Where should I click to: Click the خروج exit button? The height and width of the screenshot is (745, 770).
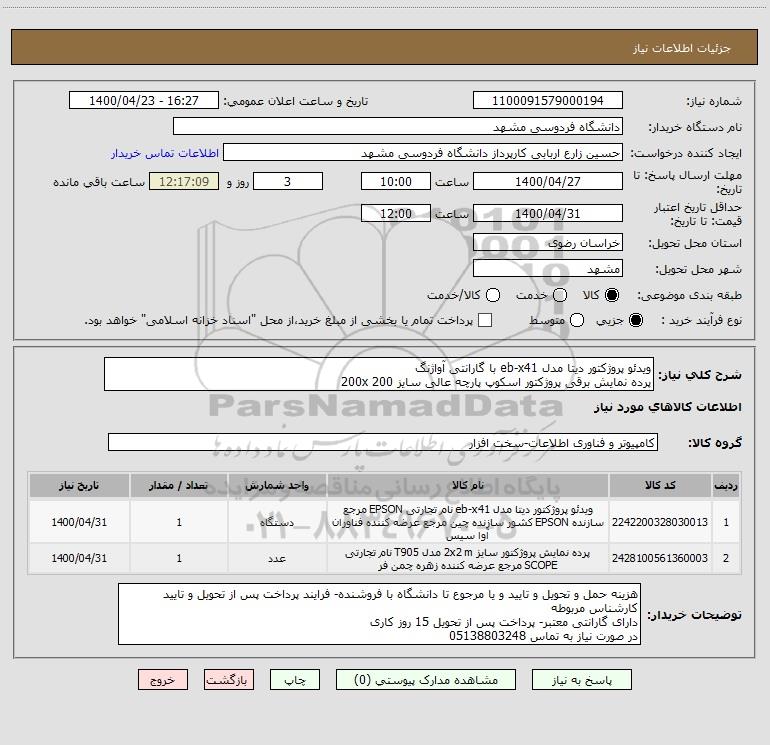163,680
